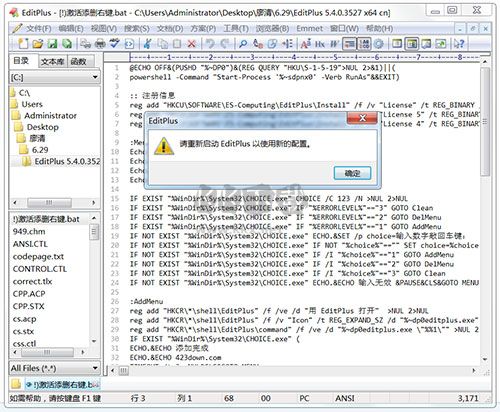Toggle the ruler display toolbar button
The image size is (500, 412).
coord(350,44)
